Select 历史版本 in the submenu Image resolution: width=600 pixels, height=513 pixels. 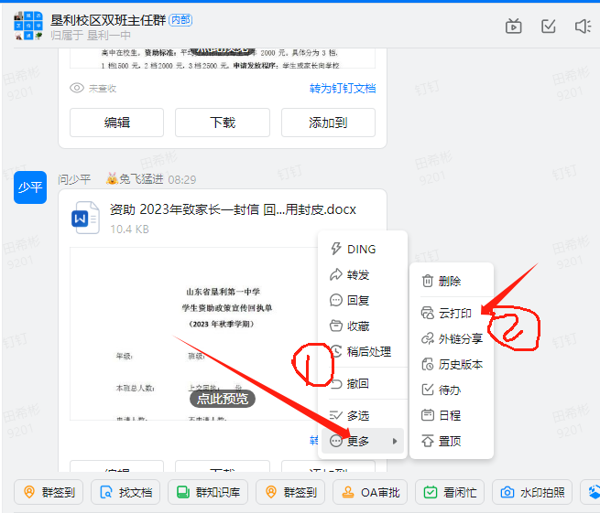tap(452, 364)
